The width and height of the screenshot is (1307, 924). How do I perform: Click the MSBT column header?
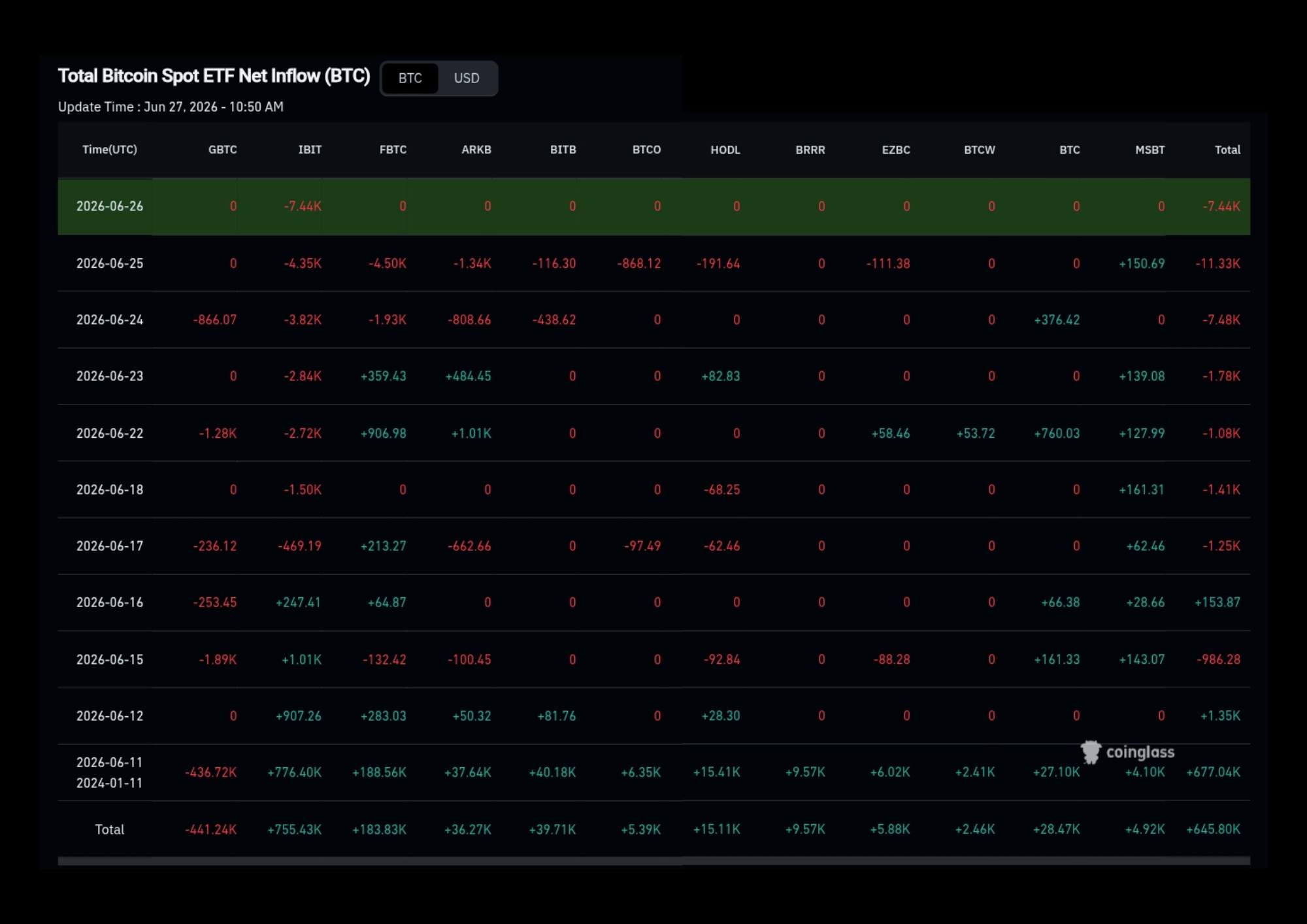click(1150, 150)
